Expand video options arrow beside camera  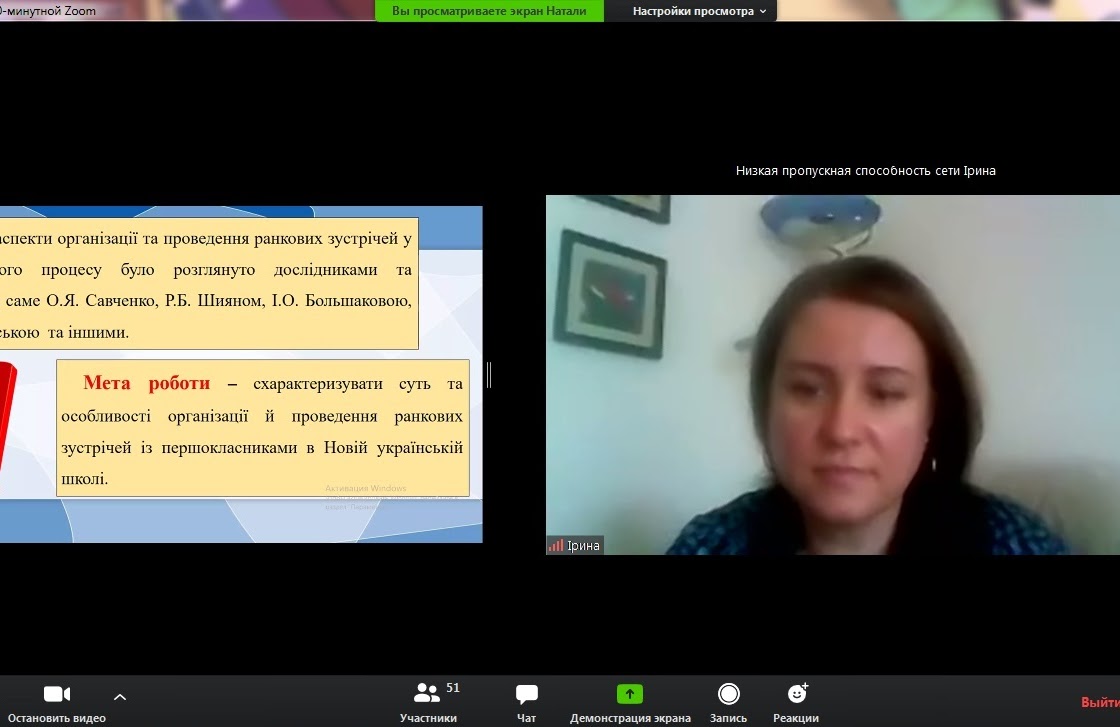pyautogui.click(x=120, y=696)
